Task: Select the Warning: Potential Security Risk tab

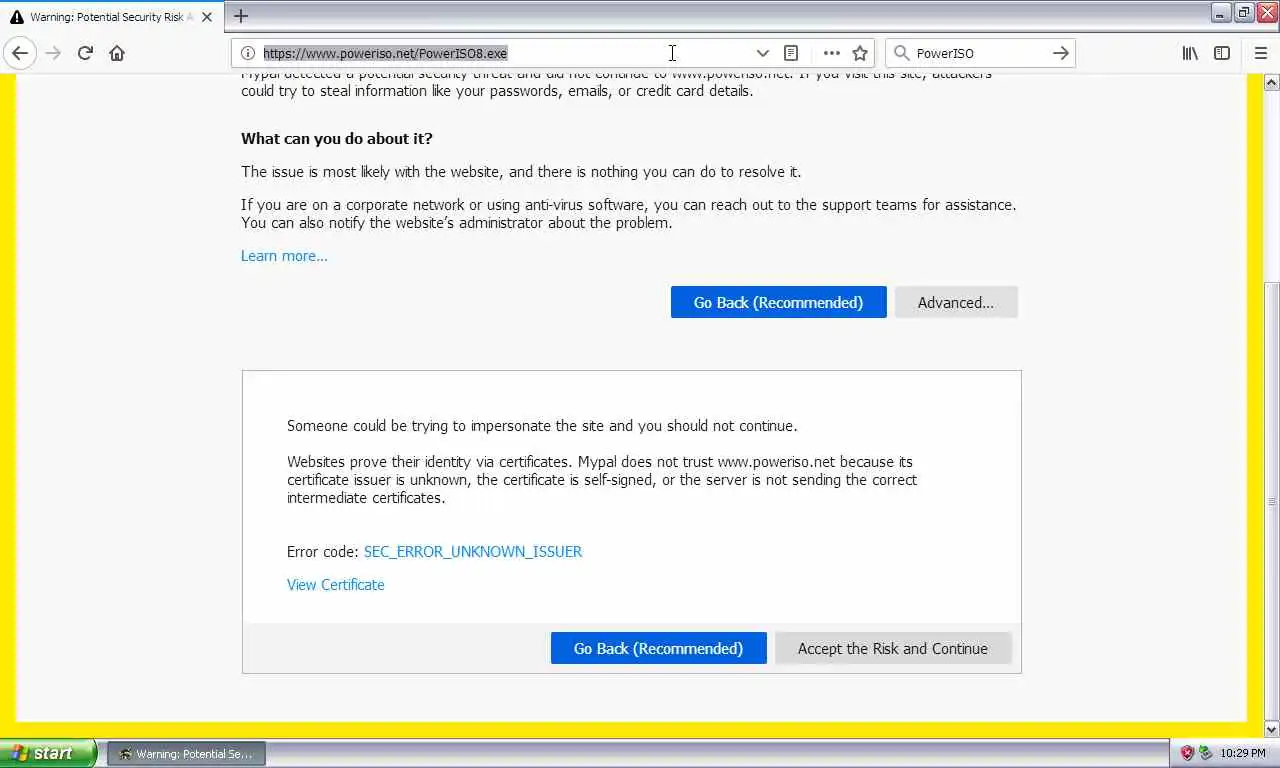Action: [111, 17]
